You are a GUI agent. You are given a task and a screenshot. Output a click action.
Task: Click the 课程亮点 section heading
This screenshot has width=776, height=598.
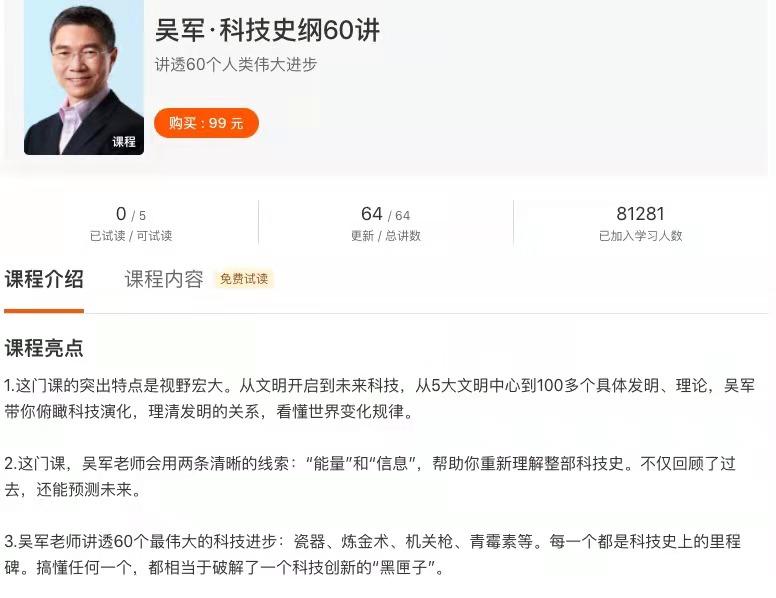point(44,348)
